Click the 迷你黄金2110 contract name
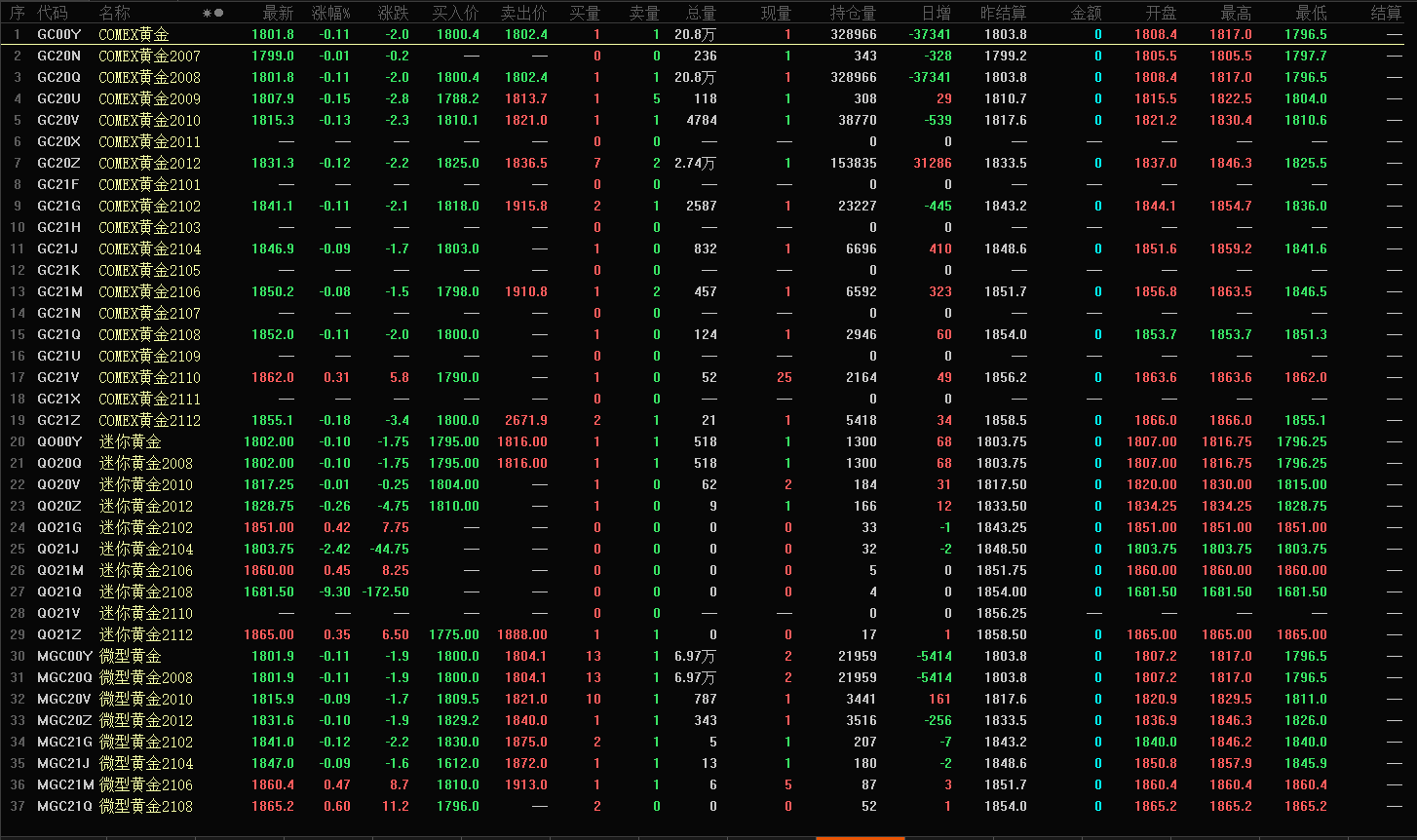The height and width of the screenshot is (840, 1417). 146,613
